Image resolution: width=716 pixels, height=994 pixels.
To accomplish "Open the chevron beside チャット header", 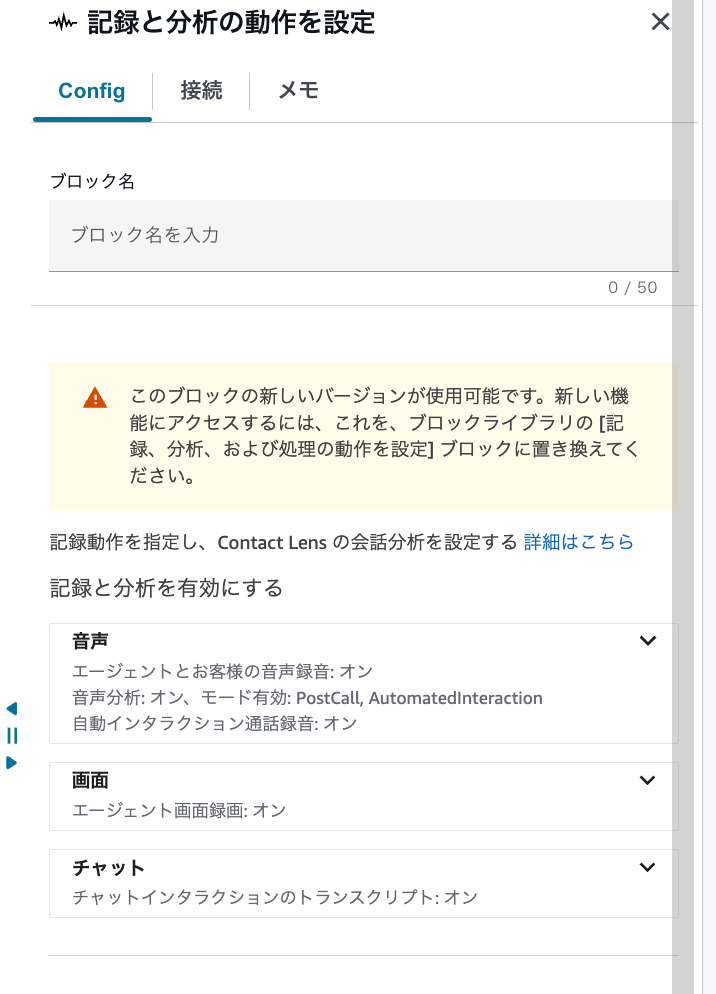I will coord(648,868).
